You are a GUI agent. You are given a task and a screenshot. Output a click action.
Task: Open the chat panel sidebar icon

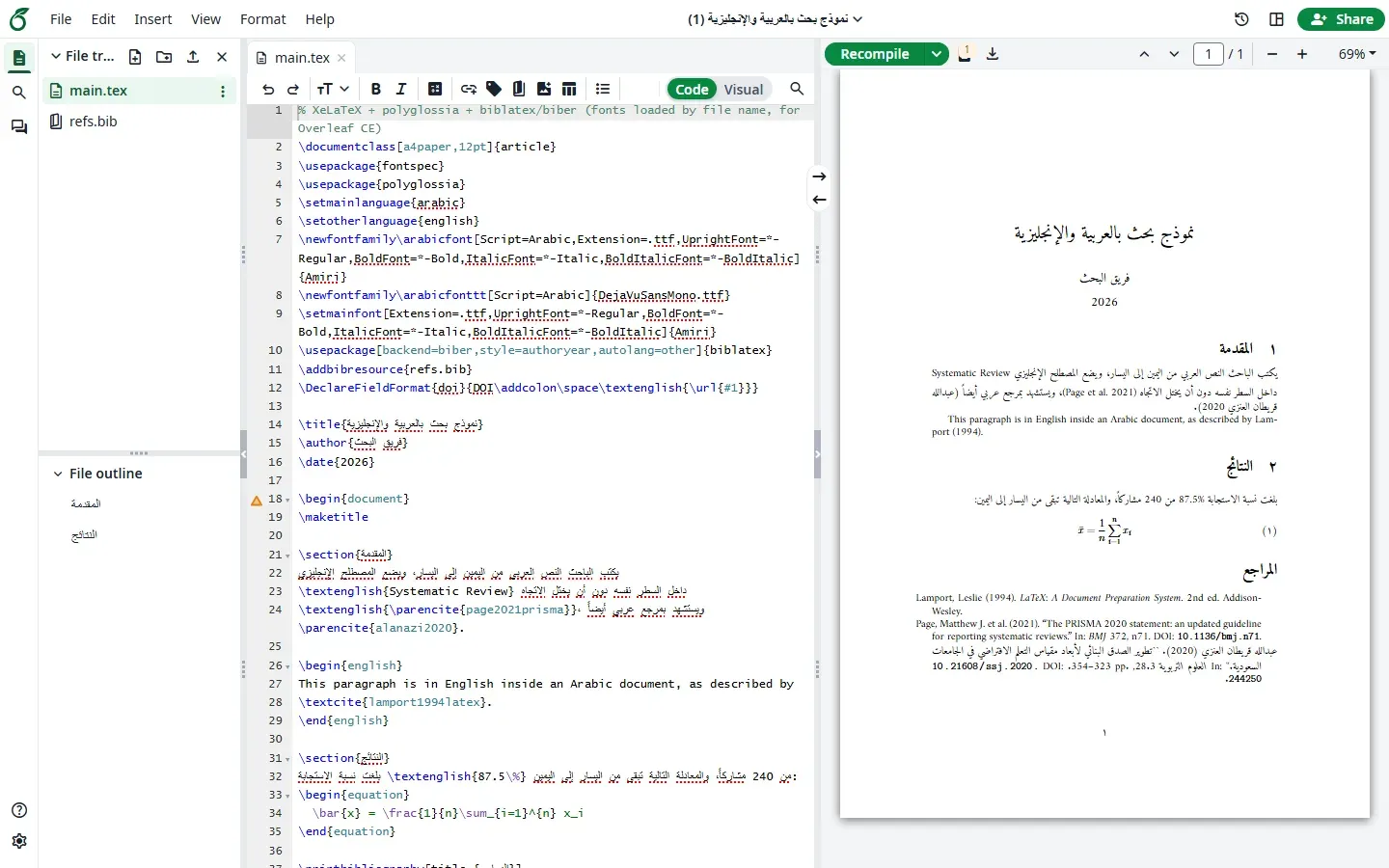click(x=18, y=127)
